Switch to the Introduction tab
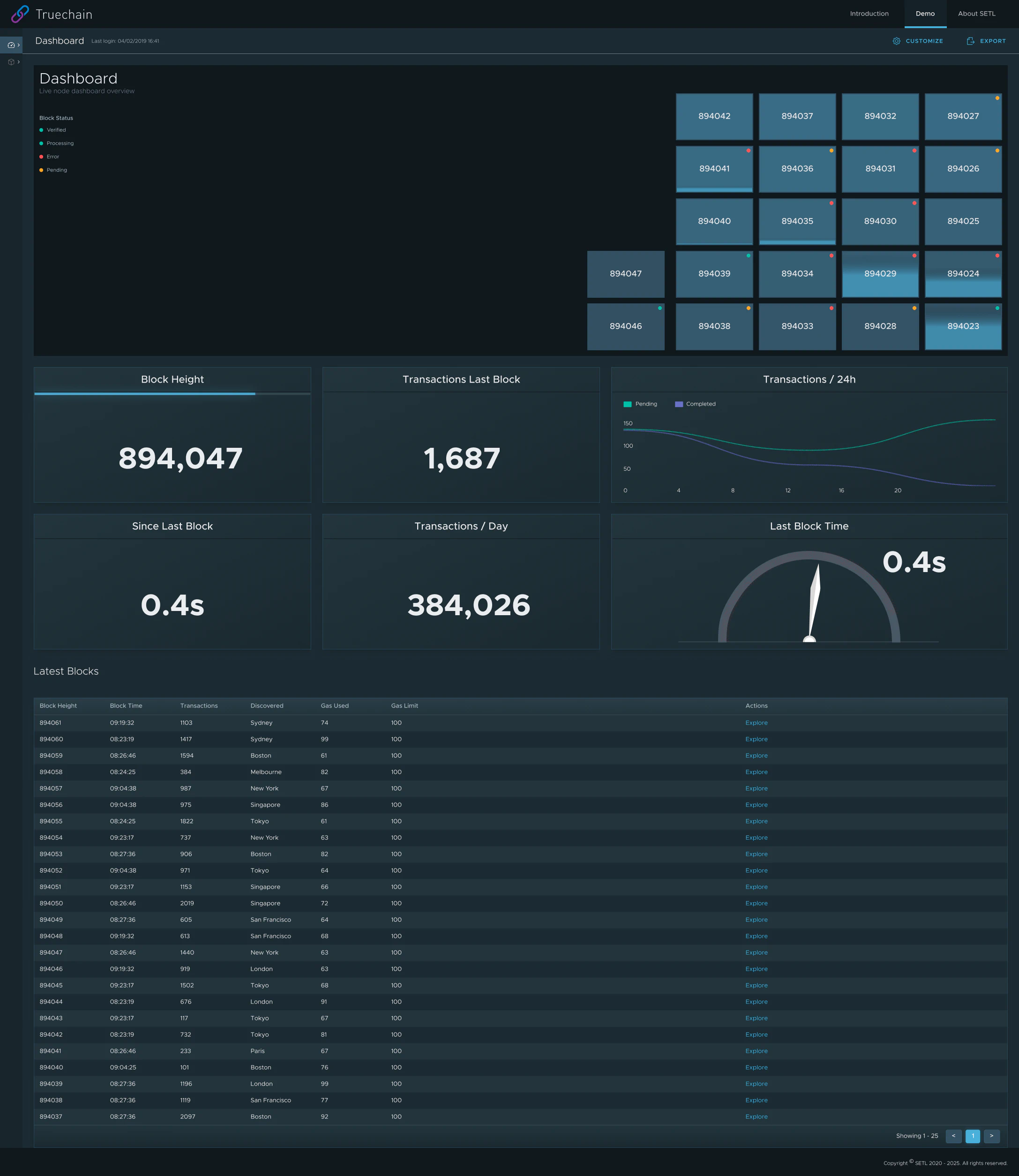Viewport: 1019px width, 1176px height. point(869,14)
